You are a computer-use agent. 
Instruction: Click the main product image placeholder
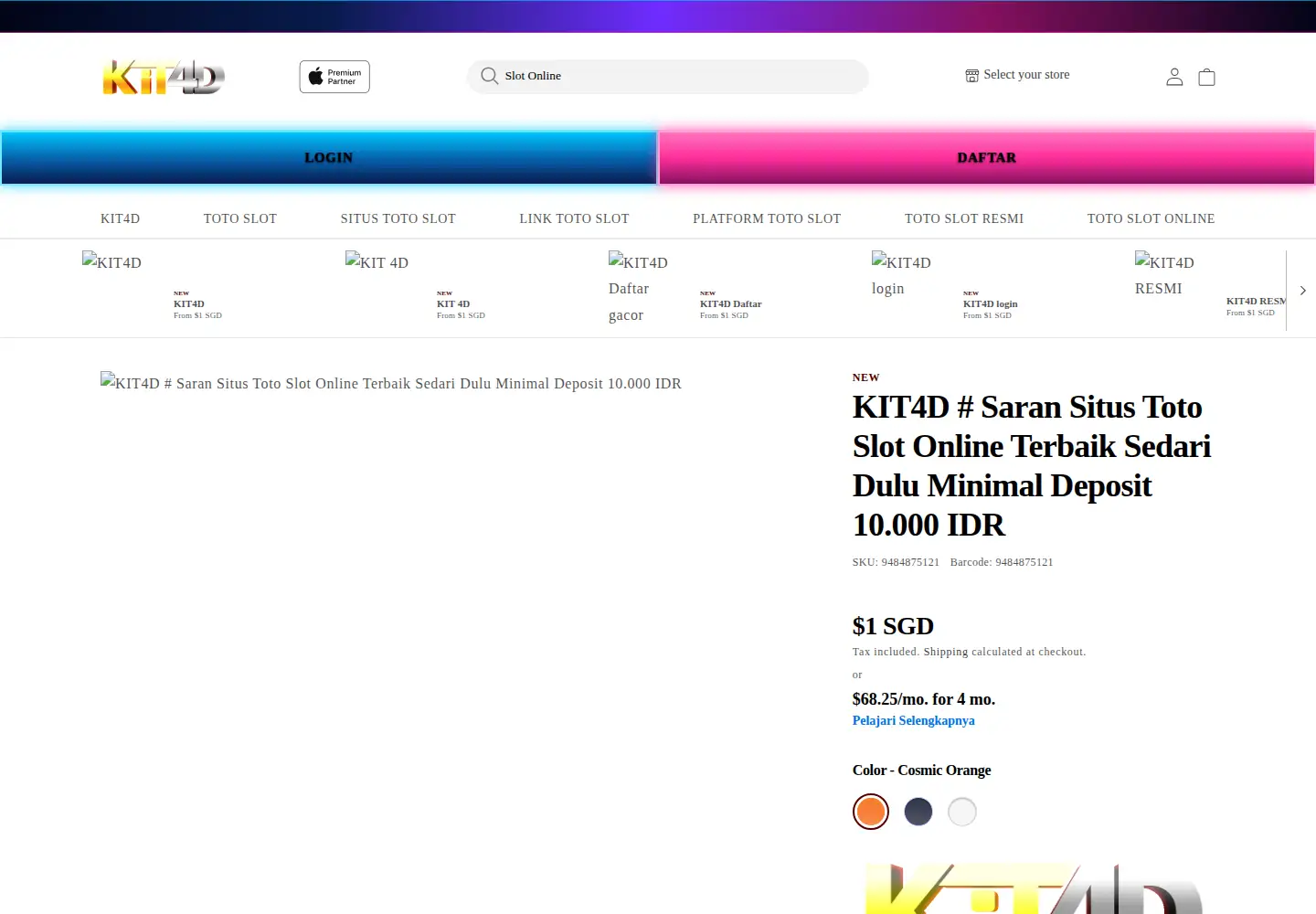391,383
